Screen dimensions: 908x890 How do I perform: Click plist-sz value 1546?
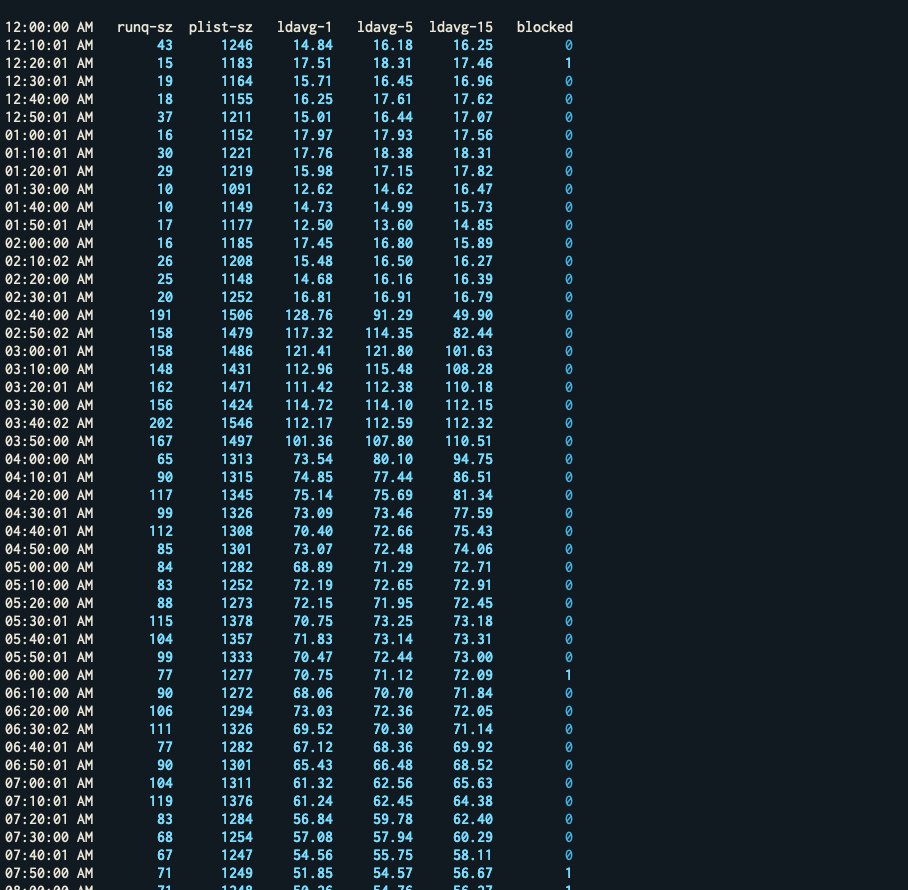coord(237,423)
